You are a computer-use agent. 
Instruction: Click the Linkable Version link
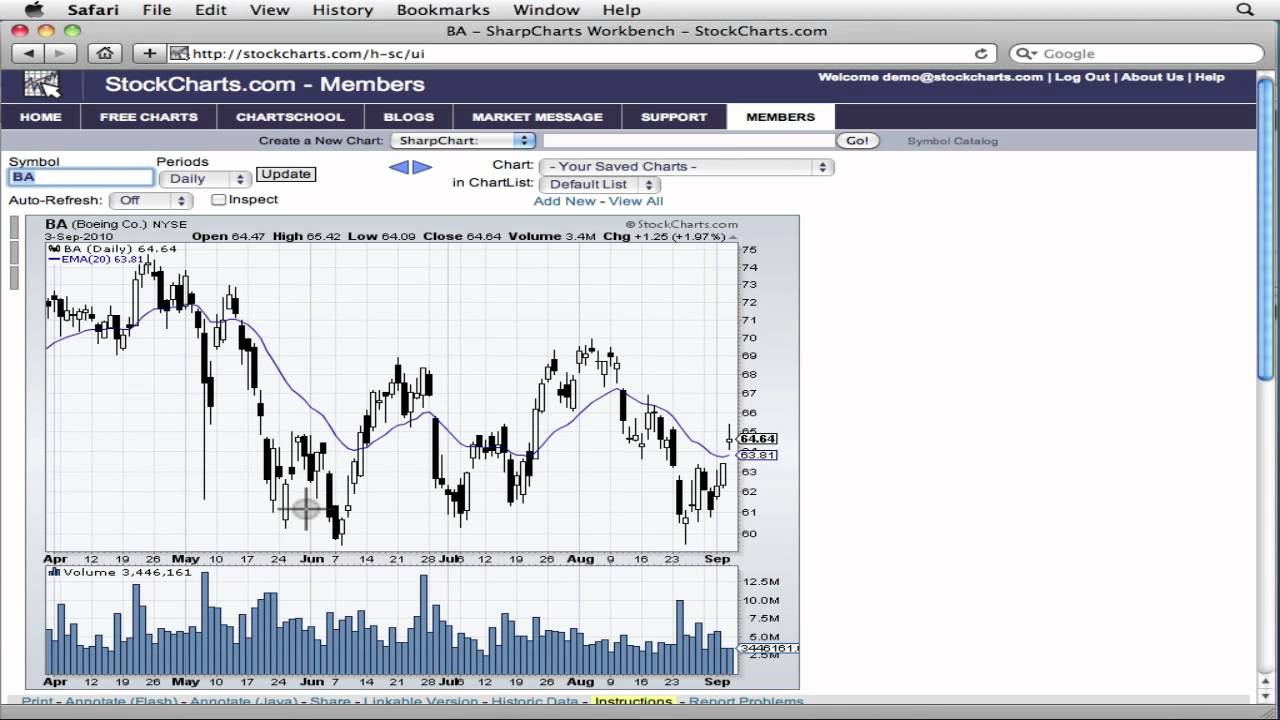[421, 702]
